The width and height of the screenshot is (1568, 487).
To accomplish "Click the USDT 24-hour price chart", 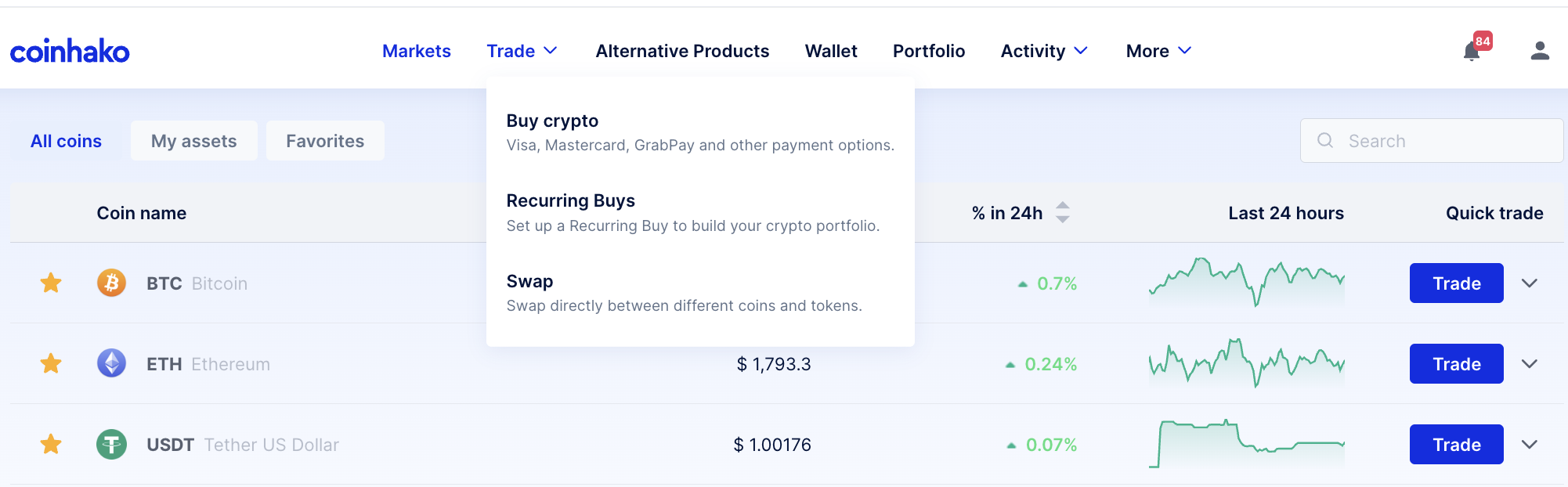I will [x=1247, y=444].
